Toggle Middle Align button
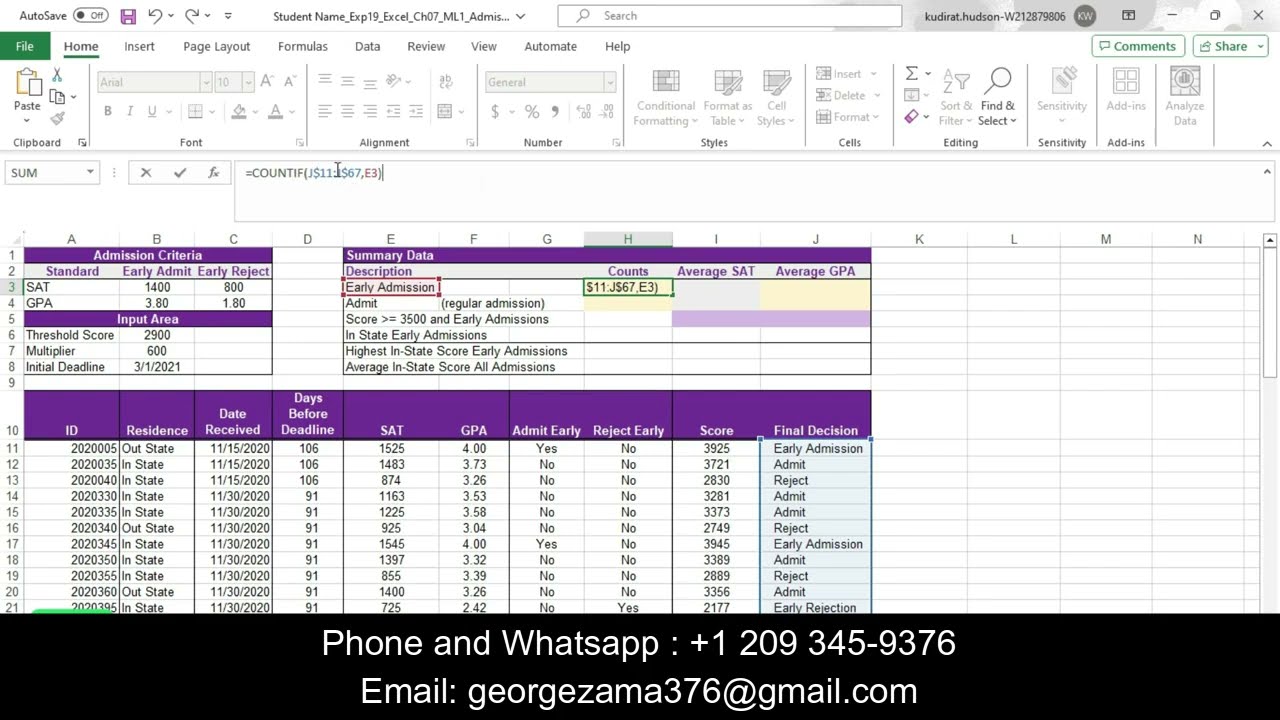Viewport: 1280px width, 720px height. point(347,82)
